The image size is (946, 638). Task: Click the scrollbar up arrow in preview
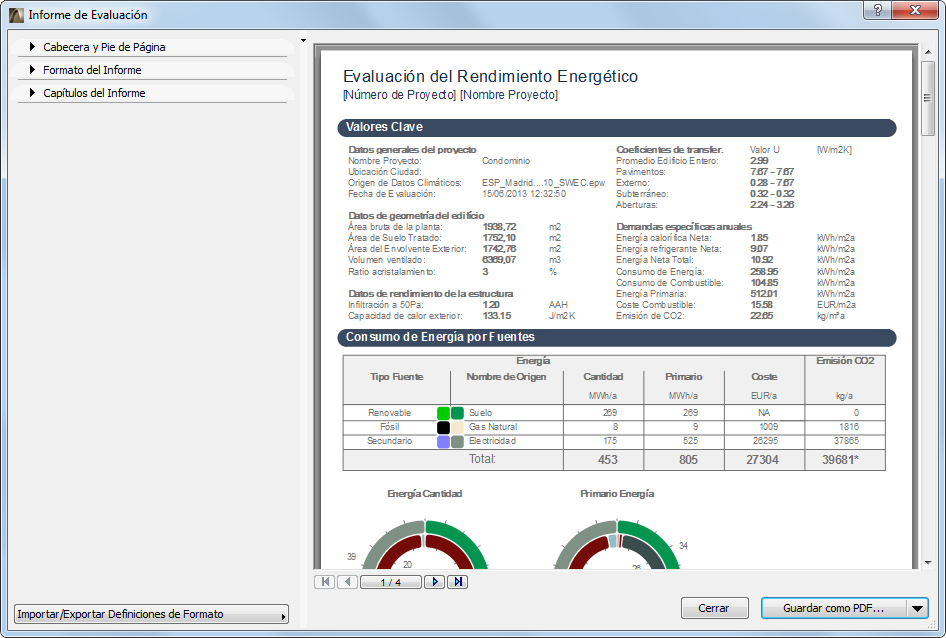point(927,51)
